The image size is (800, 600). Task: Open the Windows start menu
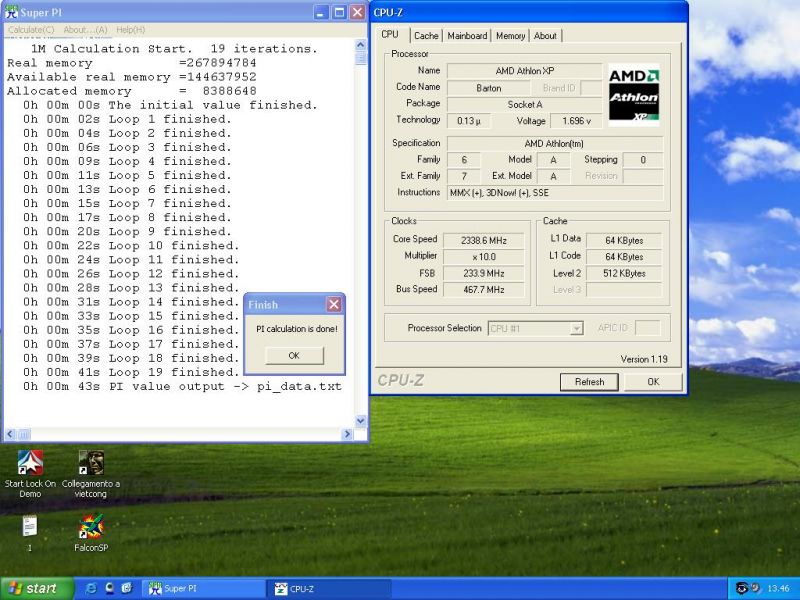[x=36, y=588]
